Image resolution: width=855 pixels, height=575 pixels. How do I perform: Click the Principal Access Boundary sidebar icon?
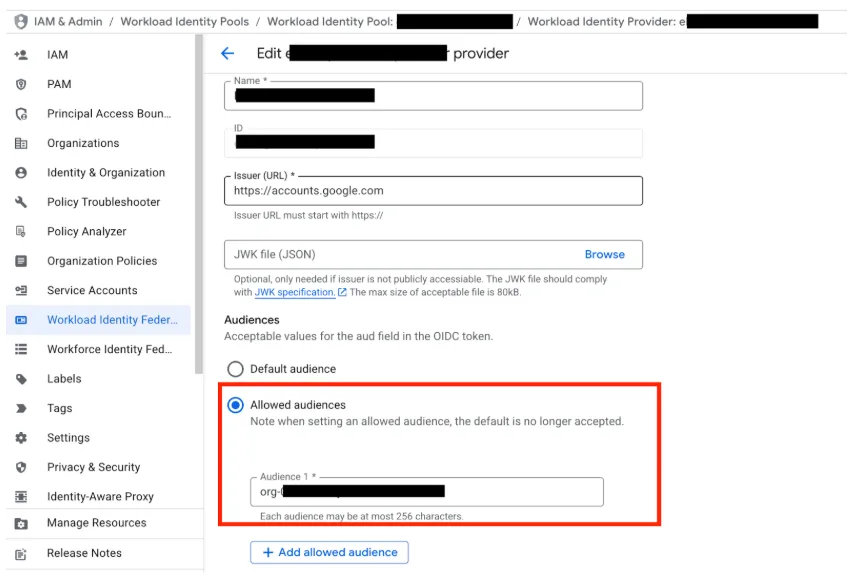(21, 113)
